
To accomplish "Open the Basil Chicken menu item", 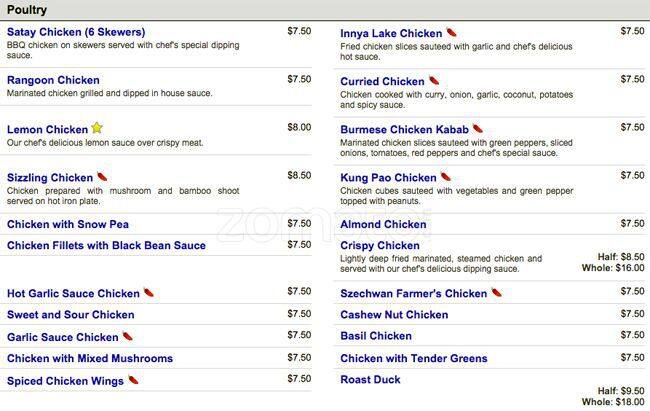I will (376, 337).
